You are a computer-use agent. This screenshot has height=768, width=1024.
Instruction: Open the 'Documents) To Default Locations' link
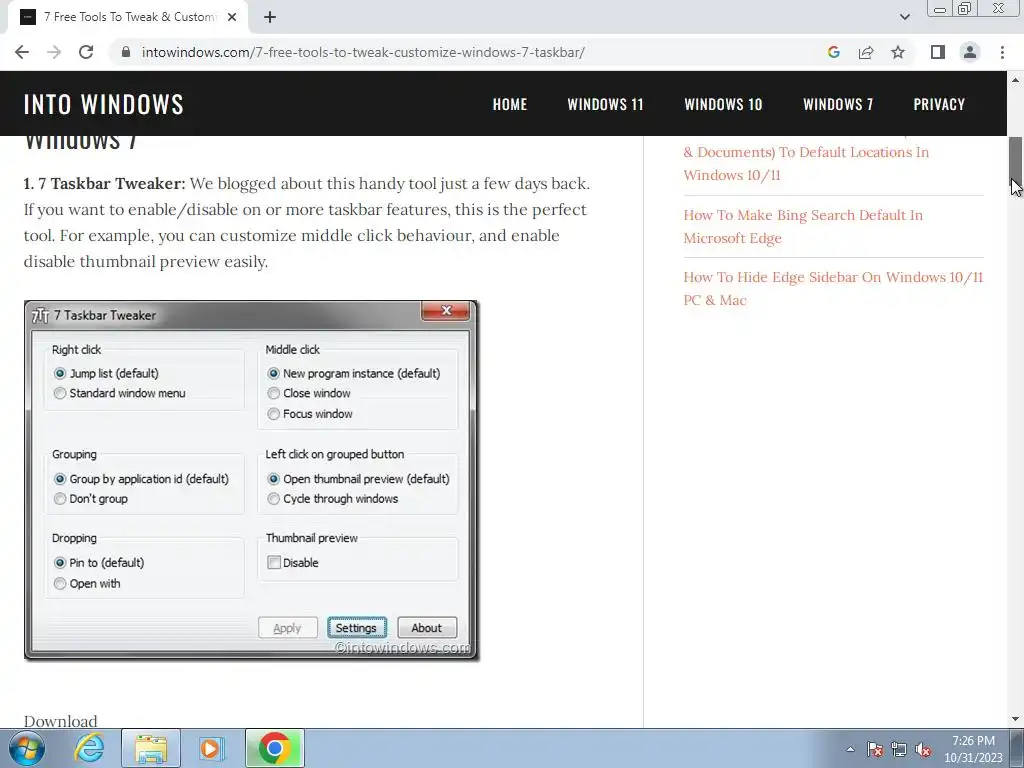[x=806, y=163]
